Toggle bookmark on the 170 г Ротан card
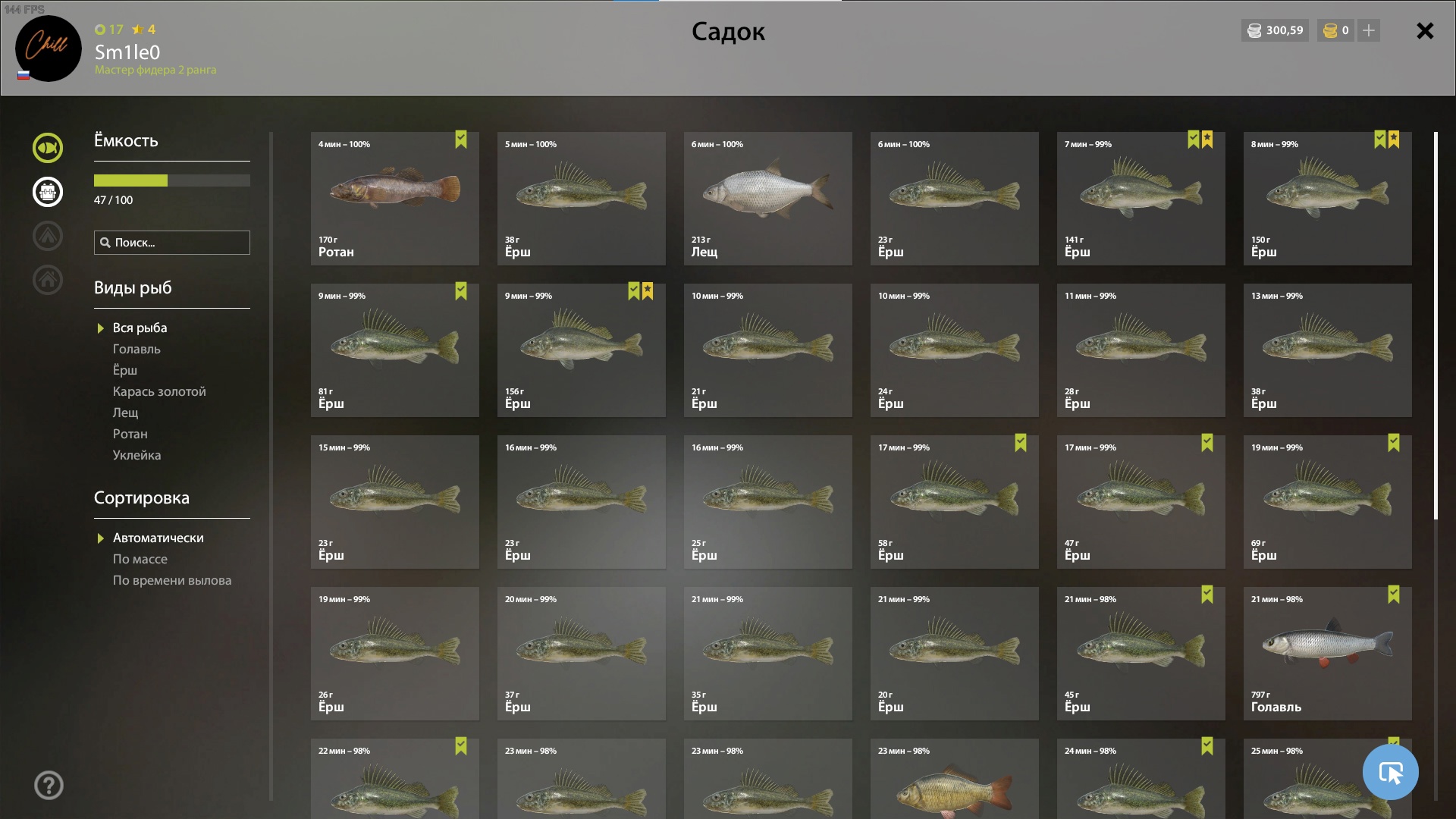This screenshot has height=819, width=1456. pyautogui.click(x=461, y=140)
